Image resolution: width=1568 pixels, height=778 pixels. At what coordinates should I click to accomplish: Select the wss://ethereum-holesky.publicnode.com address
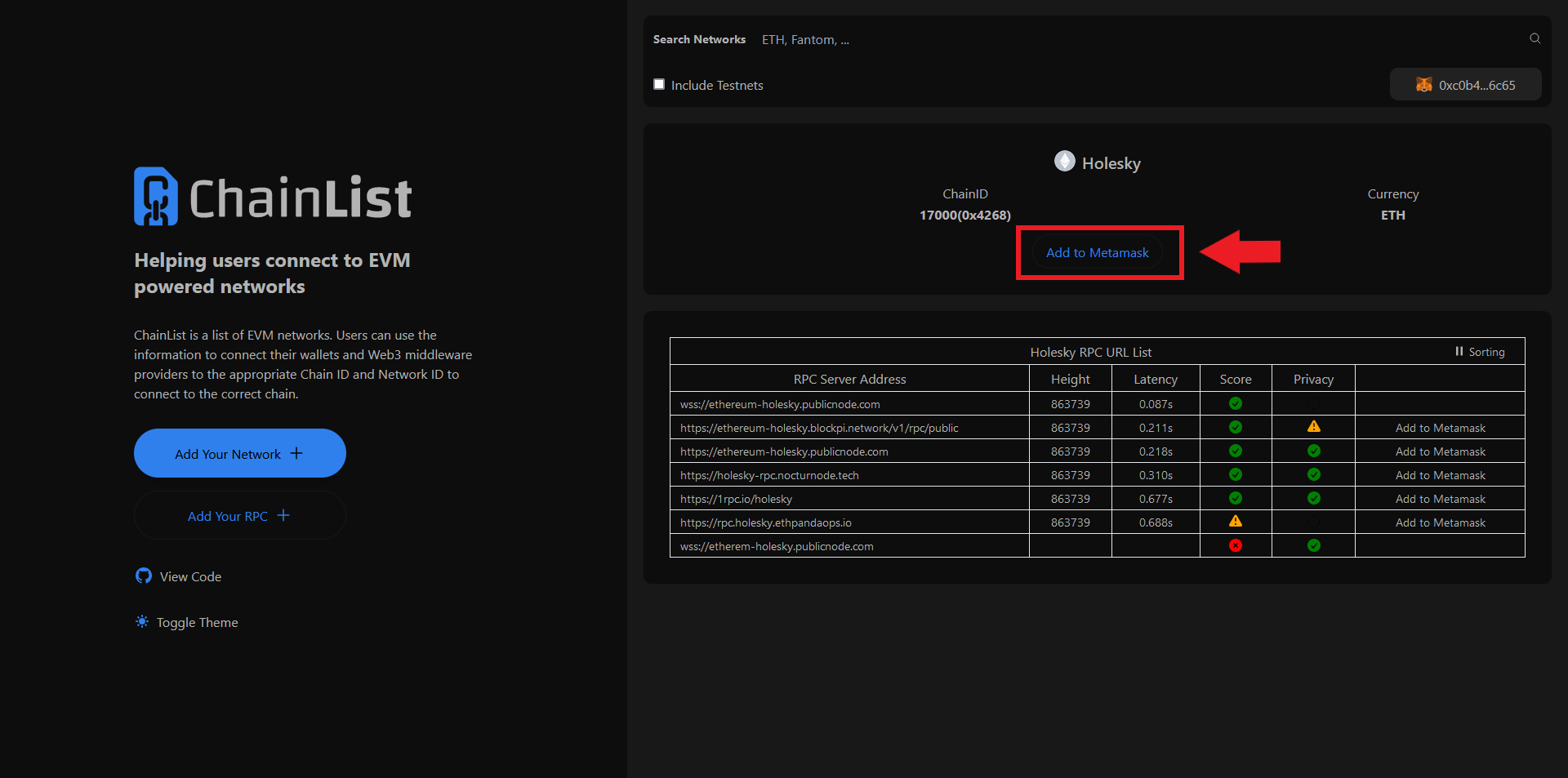pyautogui.click(x=780, y=404)
